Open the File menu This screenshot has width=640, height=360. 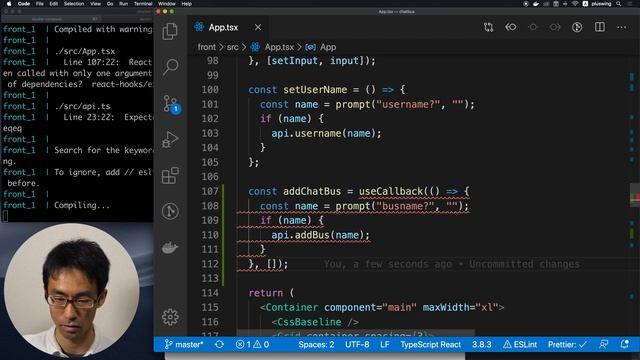(x=40, y=4)
